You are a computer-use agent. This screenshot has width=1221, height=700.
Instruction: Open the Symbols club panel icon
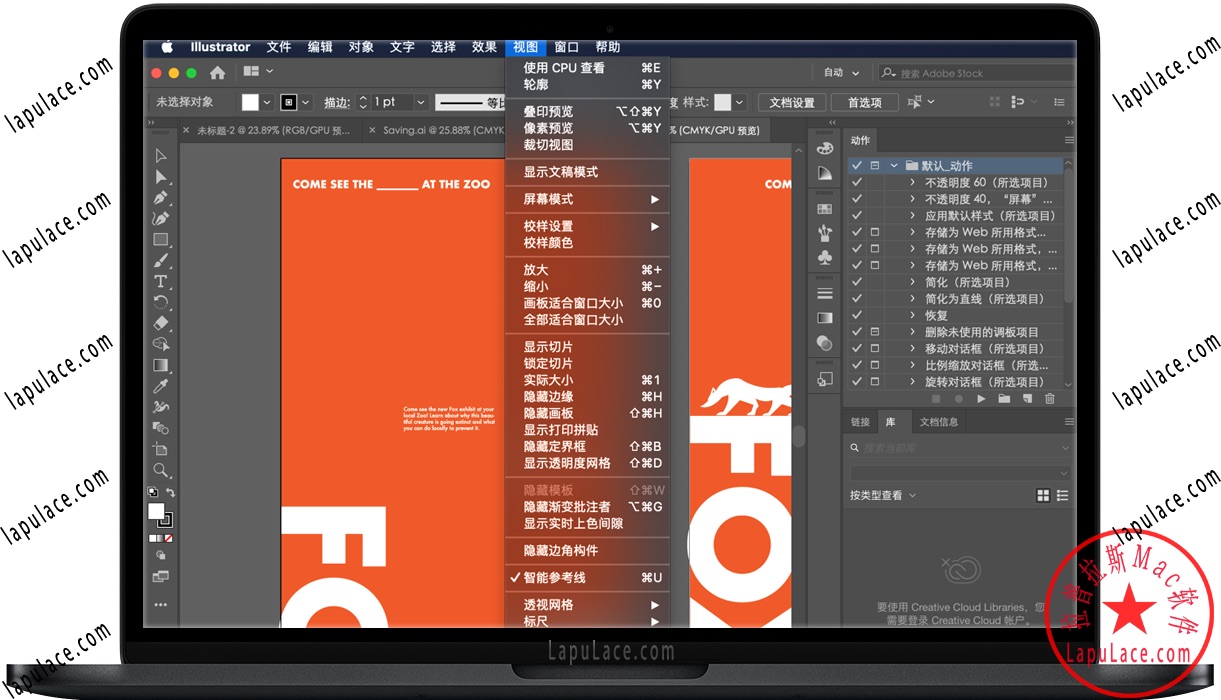[825, 258]
